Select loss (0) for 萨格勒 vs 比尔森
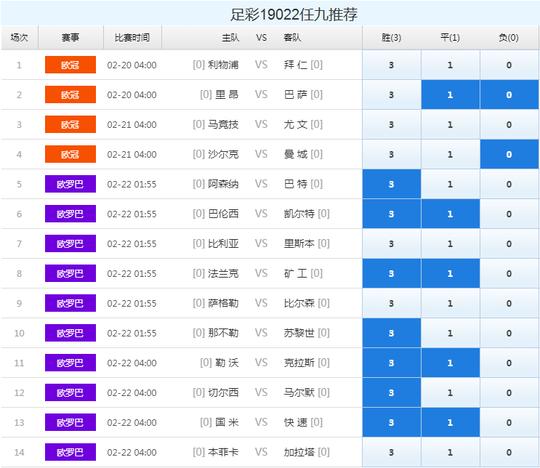 point(509,303)
